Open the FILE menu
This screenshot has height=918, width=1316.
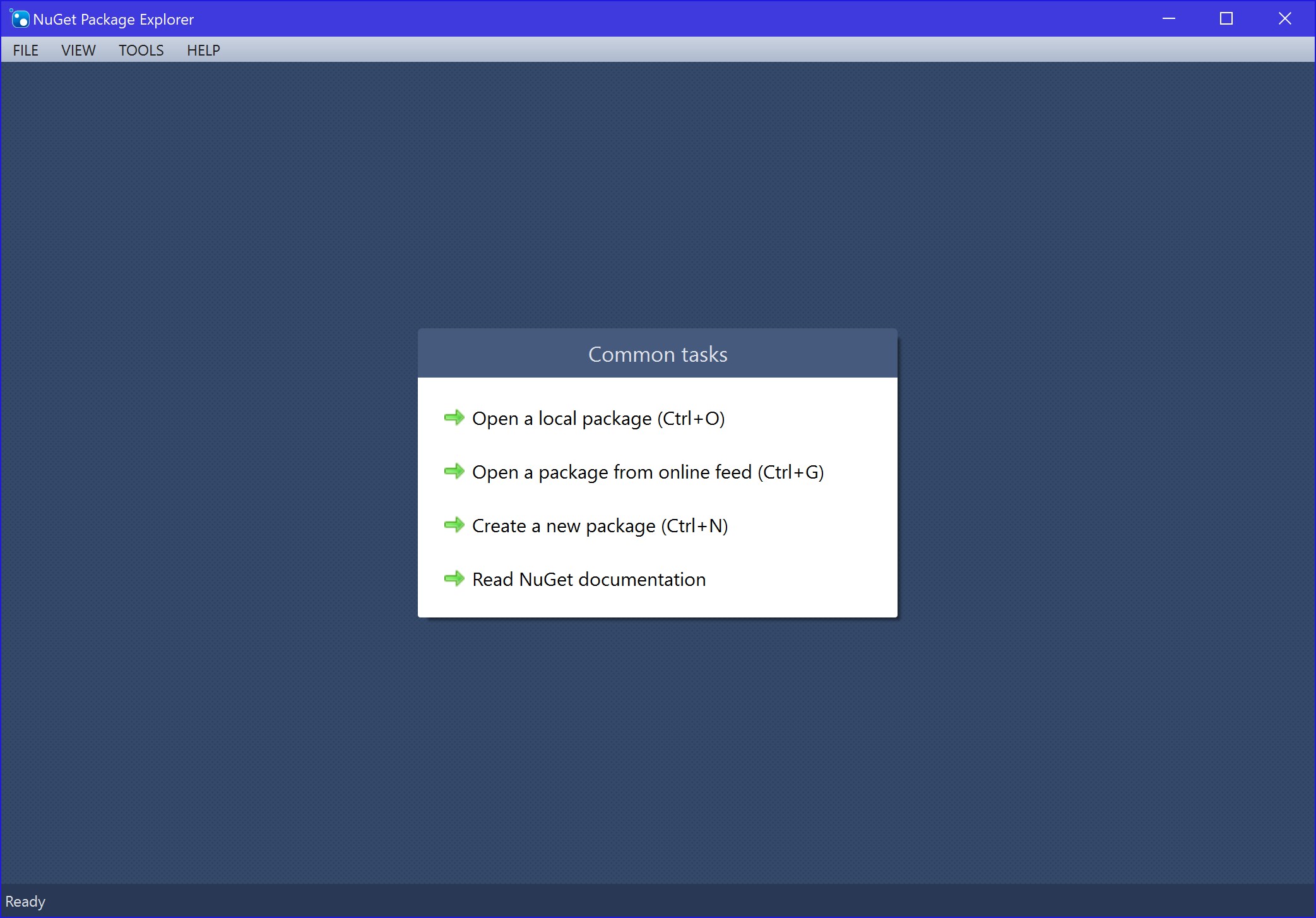[x=25, y=50]
